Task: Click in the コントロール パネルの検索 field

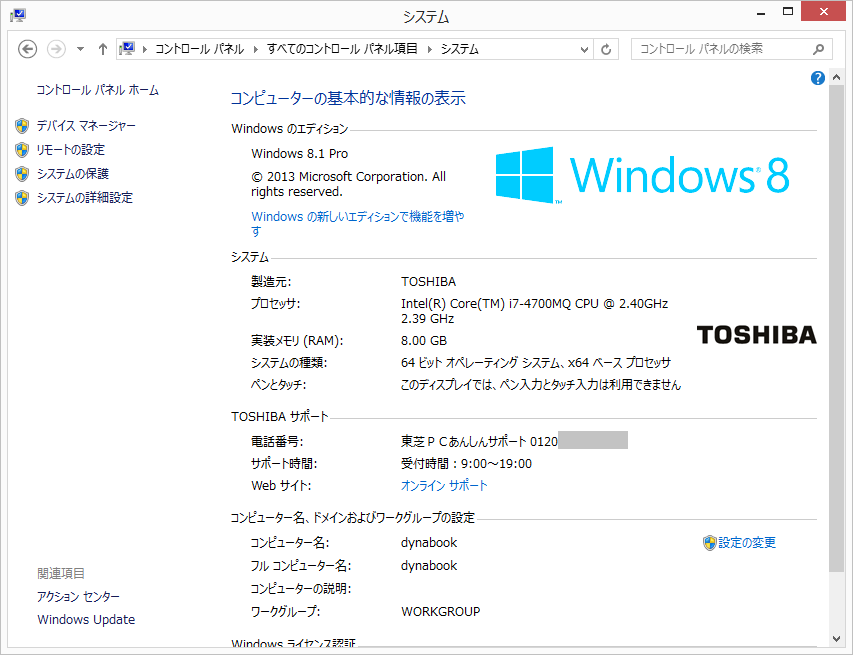Action: pos(720,49)
